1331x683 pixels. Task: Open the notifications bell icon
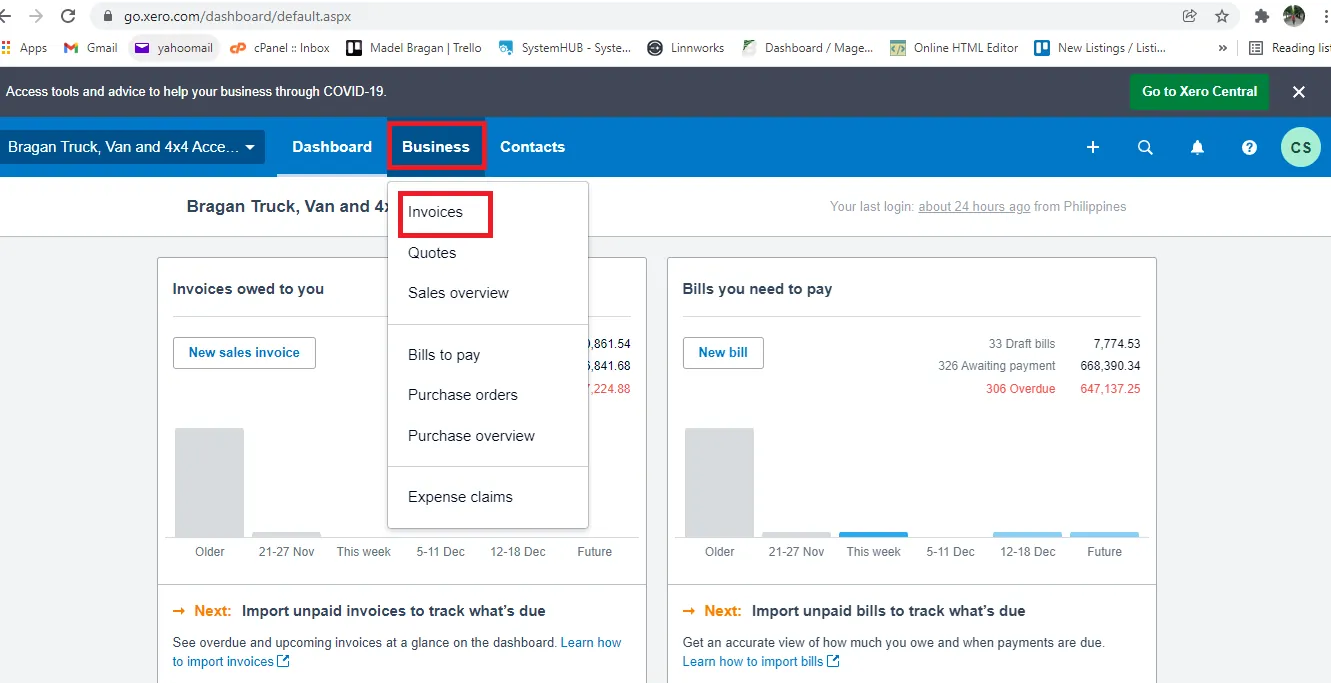point(1197,147)
